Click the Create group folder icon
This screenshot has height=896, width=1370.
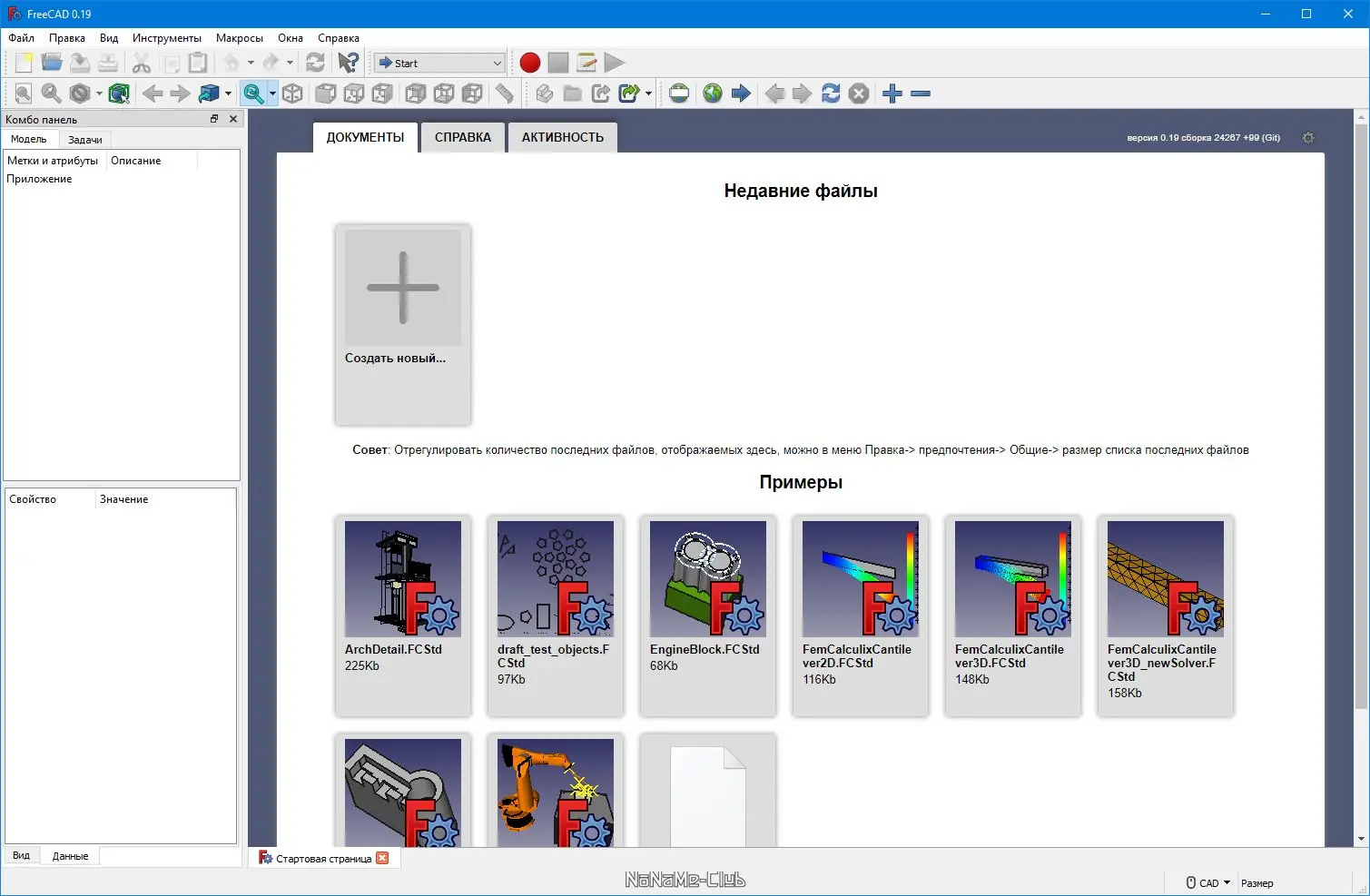pyautogui.click(x=573, y=94)
